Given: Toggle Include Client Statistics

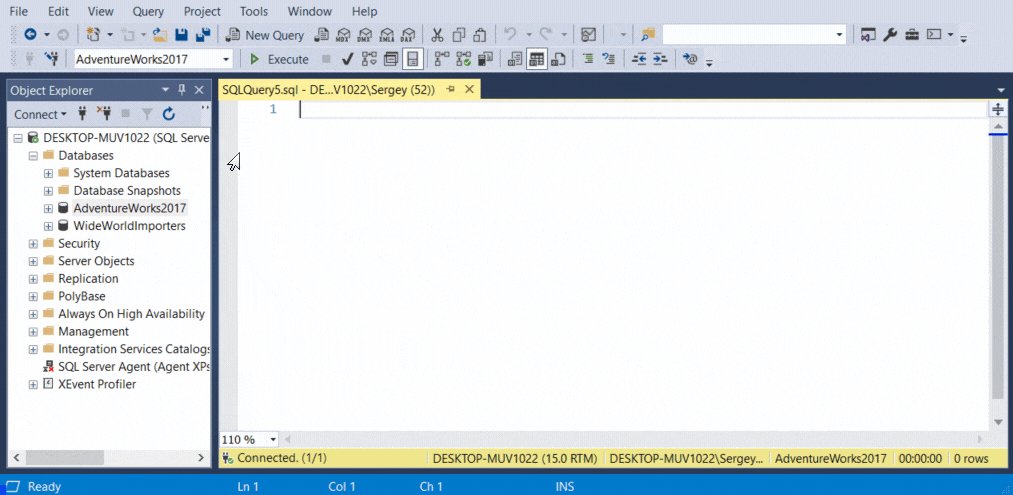Looking at the screenshot, I should coord(485,59).
